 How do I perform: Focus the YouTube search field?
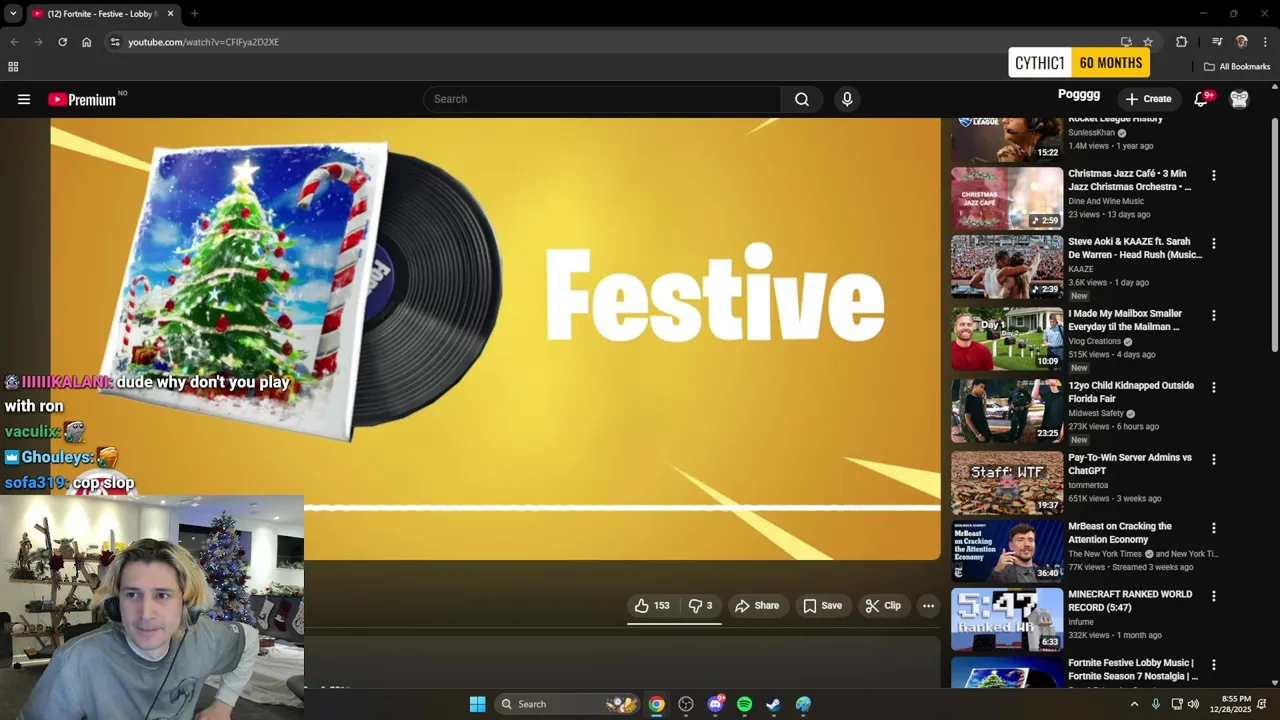click(x=602, y=99)
